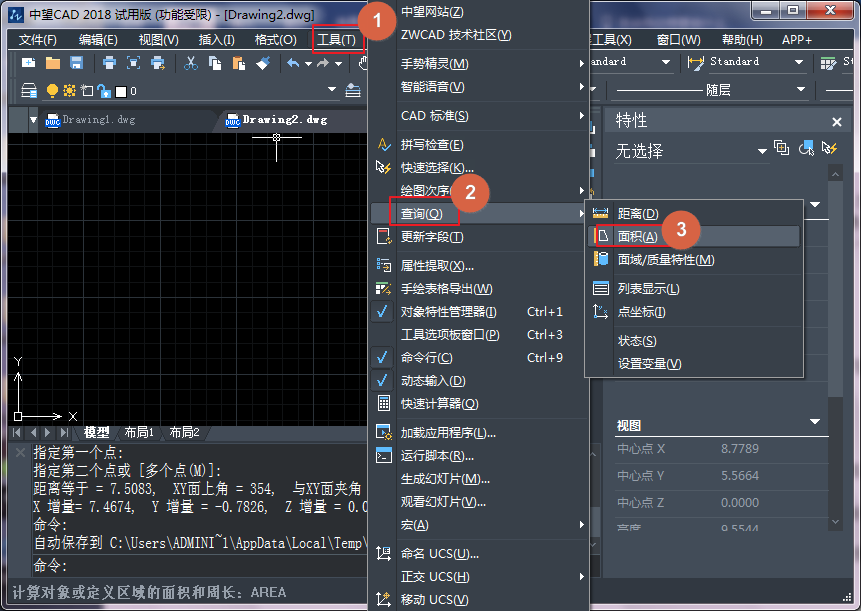The image size is (861, 611).
Task: Click the Save toolbar icon
Action: [76, 62]
